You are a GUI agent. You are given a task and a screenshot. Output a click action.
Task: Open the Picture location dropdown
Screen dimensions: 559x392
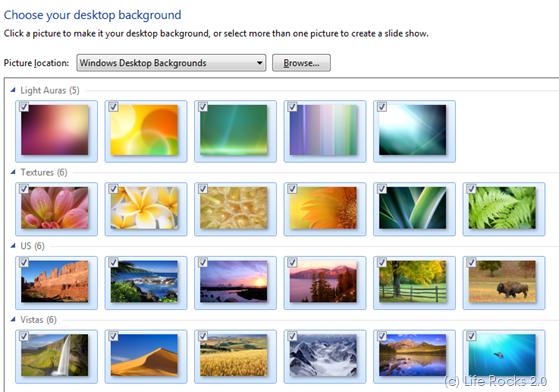click(171, 63)
